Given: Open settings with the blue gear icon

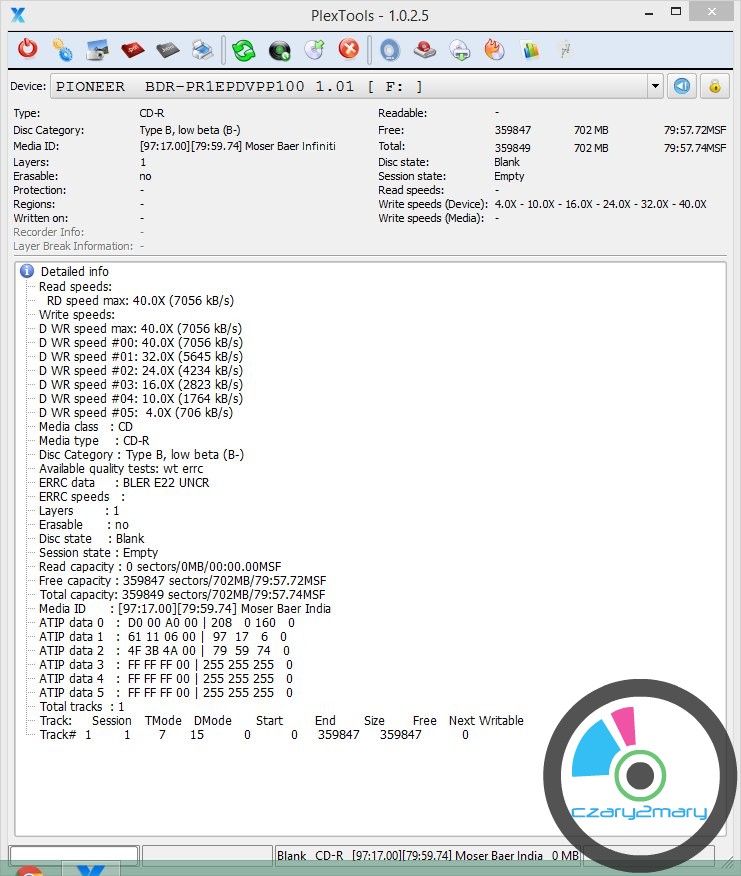Looking at the screenshot, I should point(62,49).
